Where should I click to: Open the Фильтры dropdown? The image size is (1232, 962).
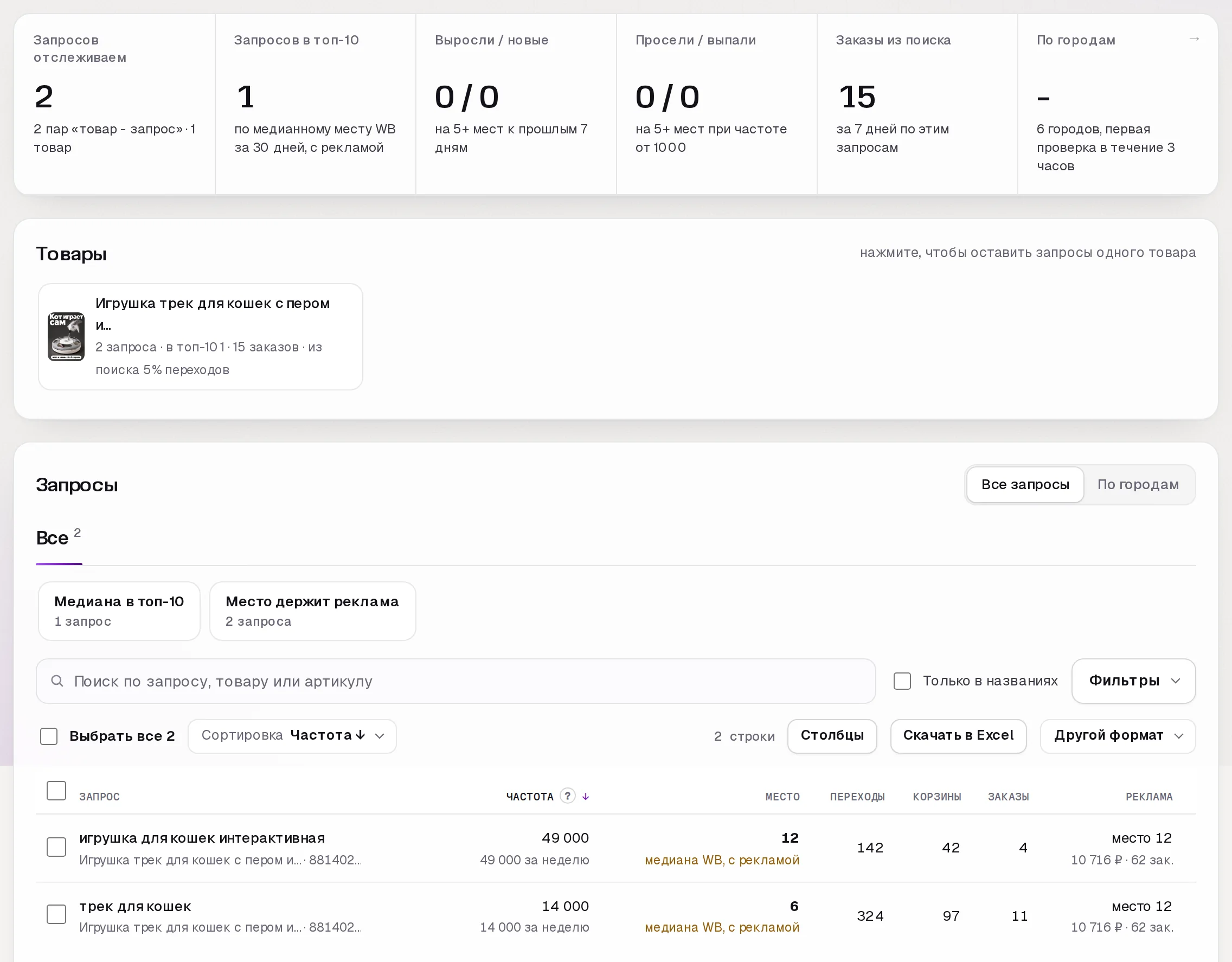click(x=1133, y=681)
